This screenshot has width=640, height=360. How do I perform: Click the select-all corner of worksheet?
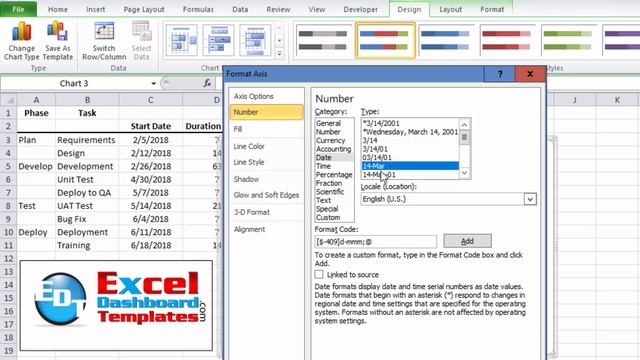9,100
